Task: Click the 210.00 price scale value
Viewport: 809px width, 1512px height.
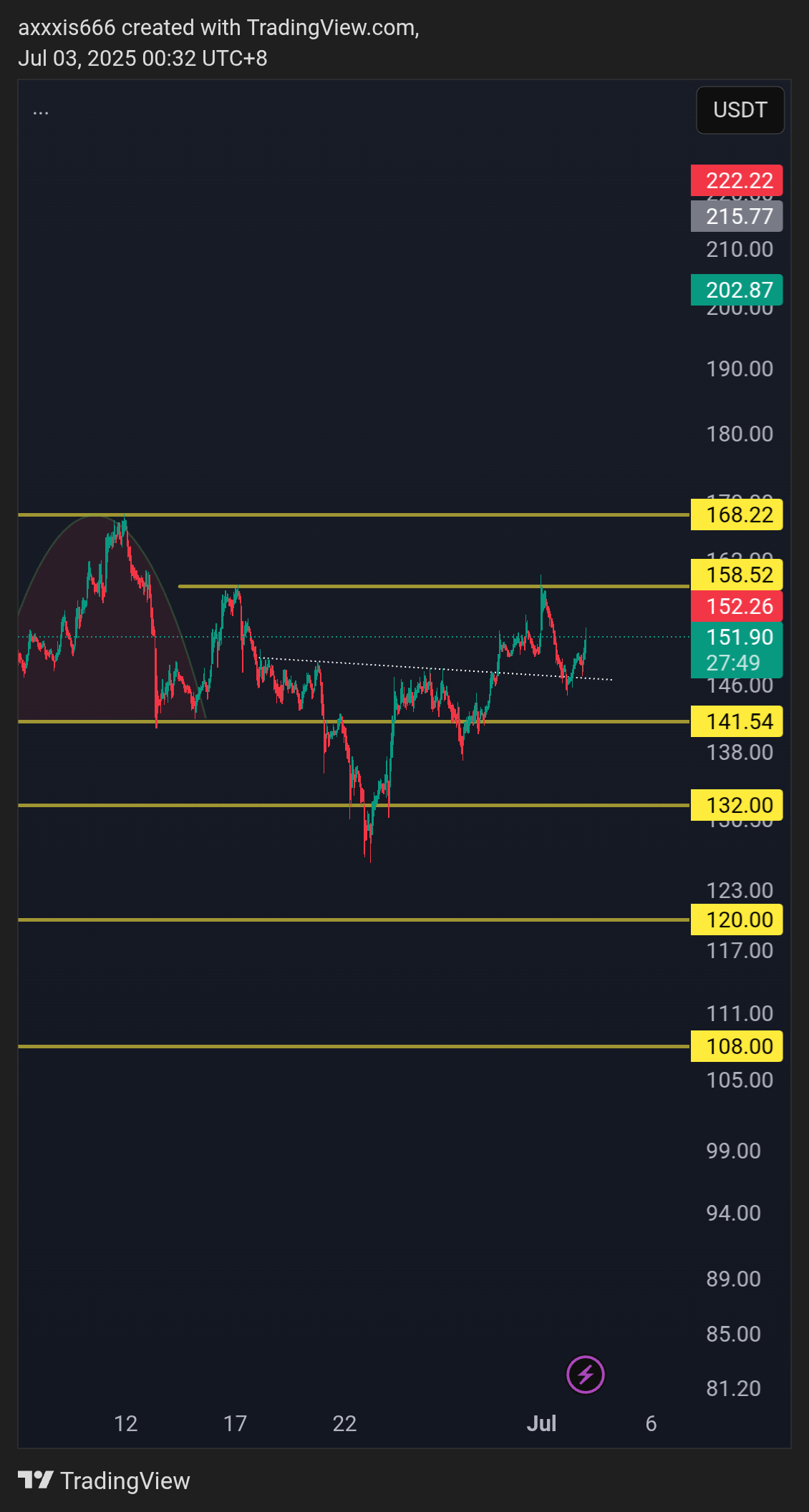Action: pyautogui.click(x=740, y=249)
